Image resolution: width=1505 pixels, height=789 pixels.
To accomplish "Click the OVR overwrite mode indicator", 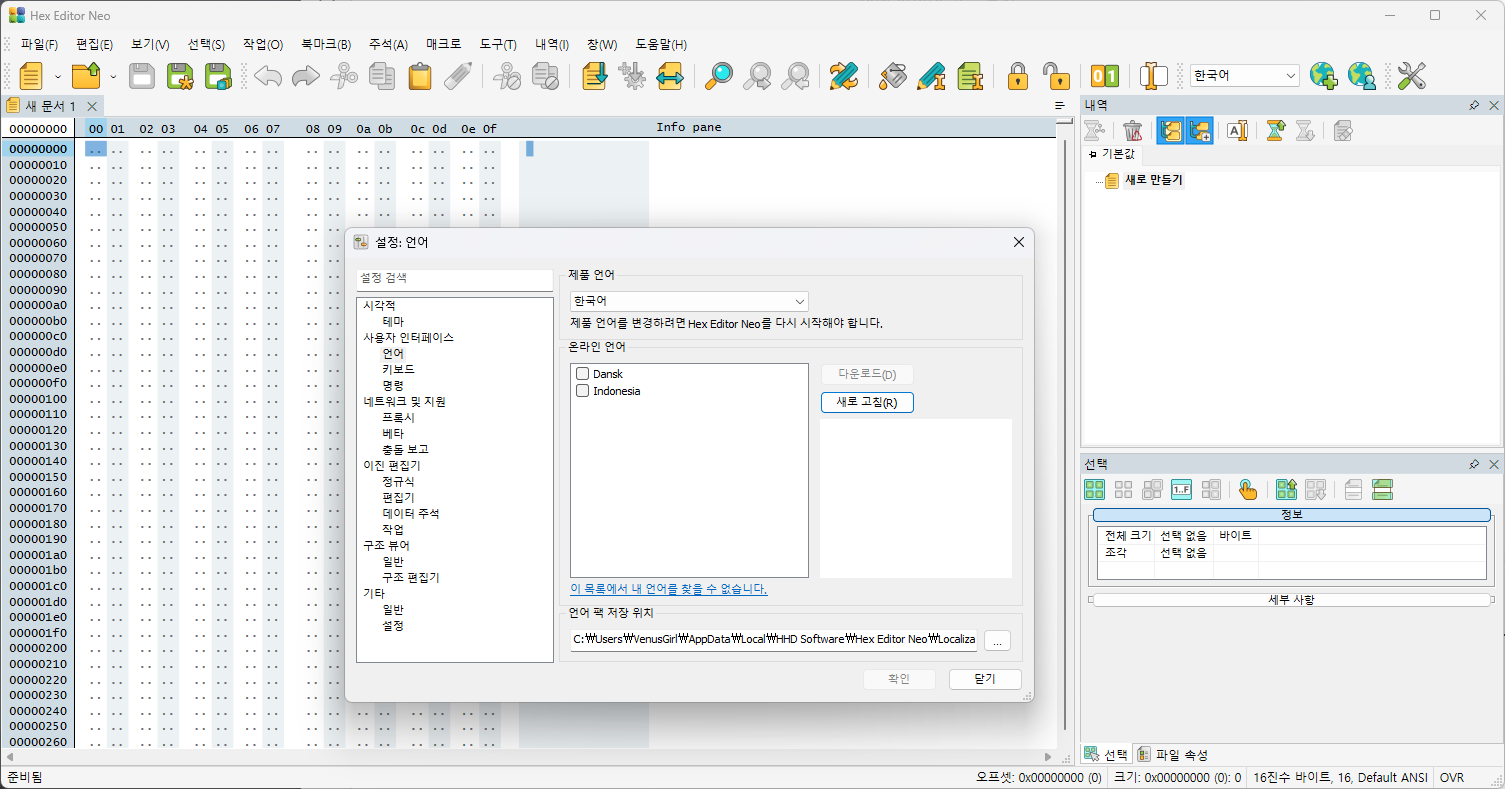I will click(x=1452, y=777).
